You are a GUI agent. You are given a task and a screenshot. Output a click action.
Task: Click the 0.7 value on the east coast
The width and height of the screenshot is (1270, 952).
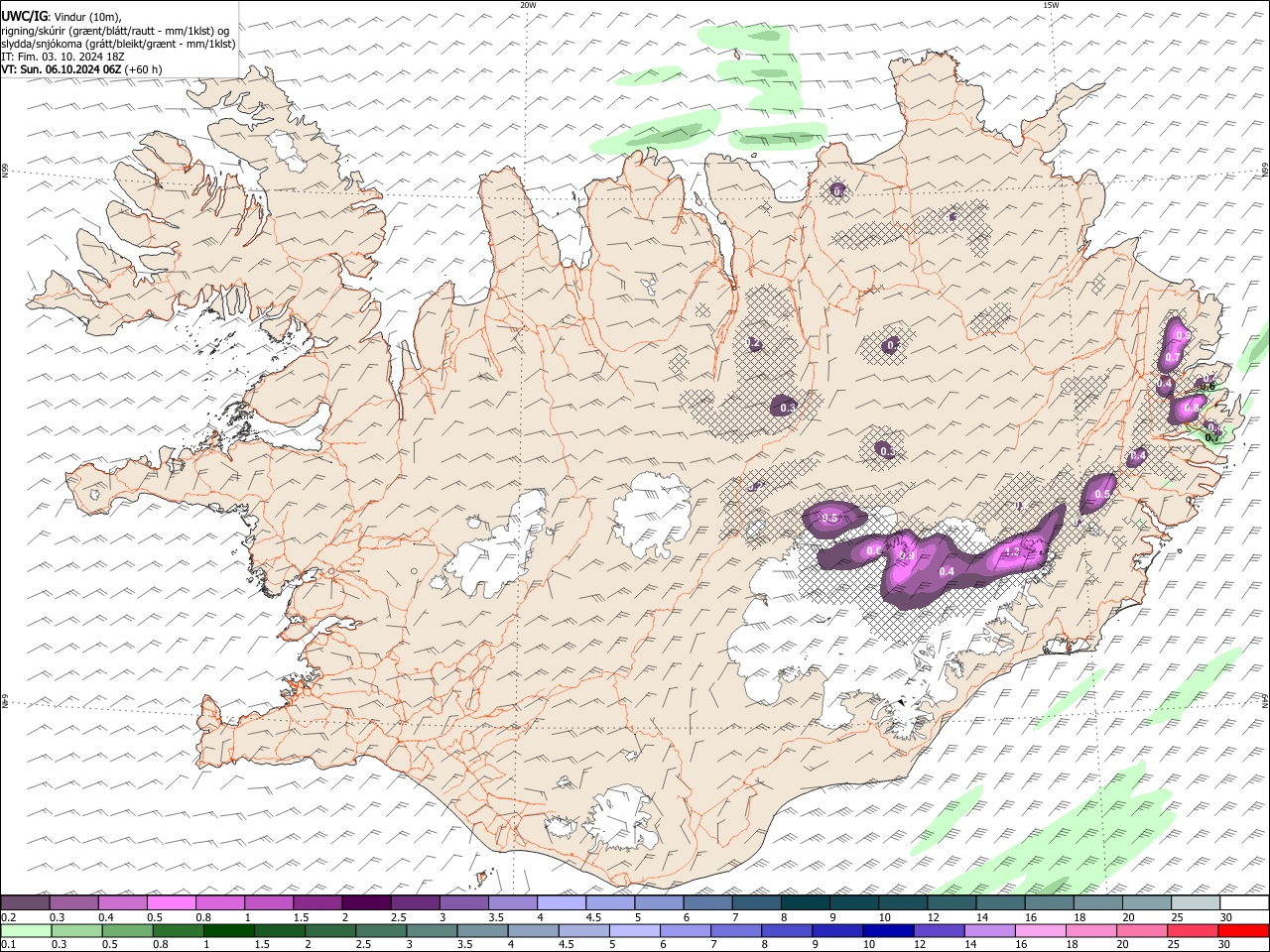point(1173,357)
